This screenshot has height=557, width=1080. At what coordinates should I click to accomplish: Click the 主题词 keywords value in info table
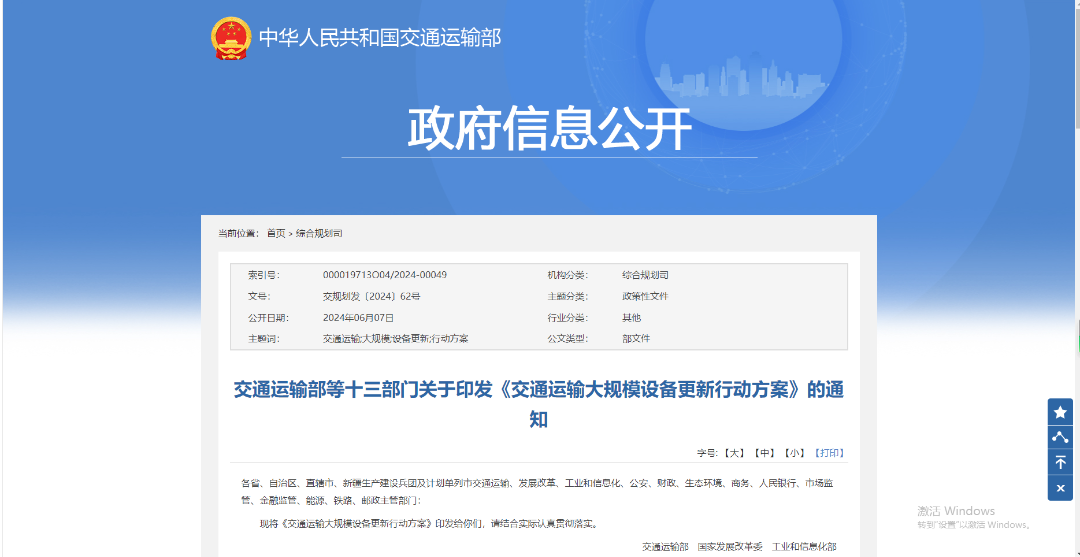[x=395, y=338]
